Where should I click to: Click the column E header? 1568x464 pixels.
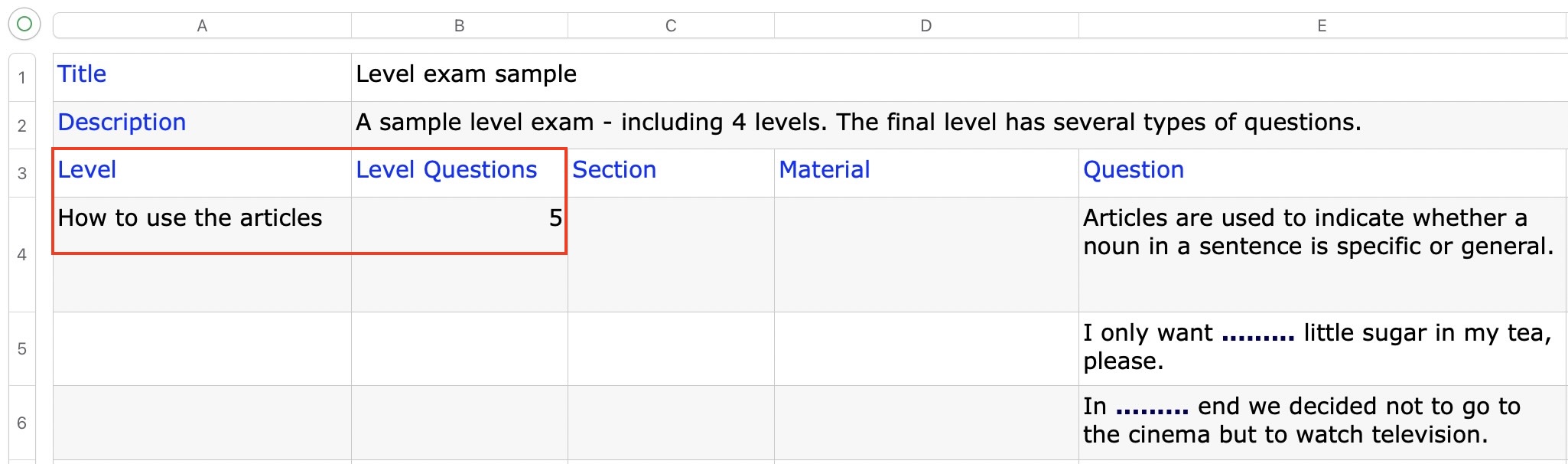coord(1322,25)
